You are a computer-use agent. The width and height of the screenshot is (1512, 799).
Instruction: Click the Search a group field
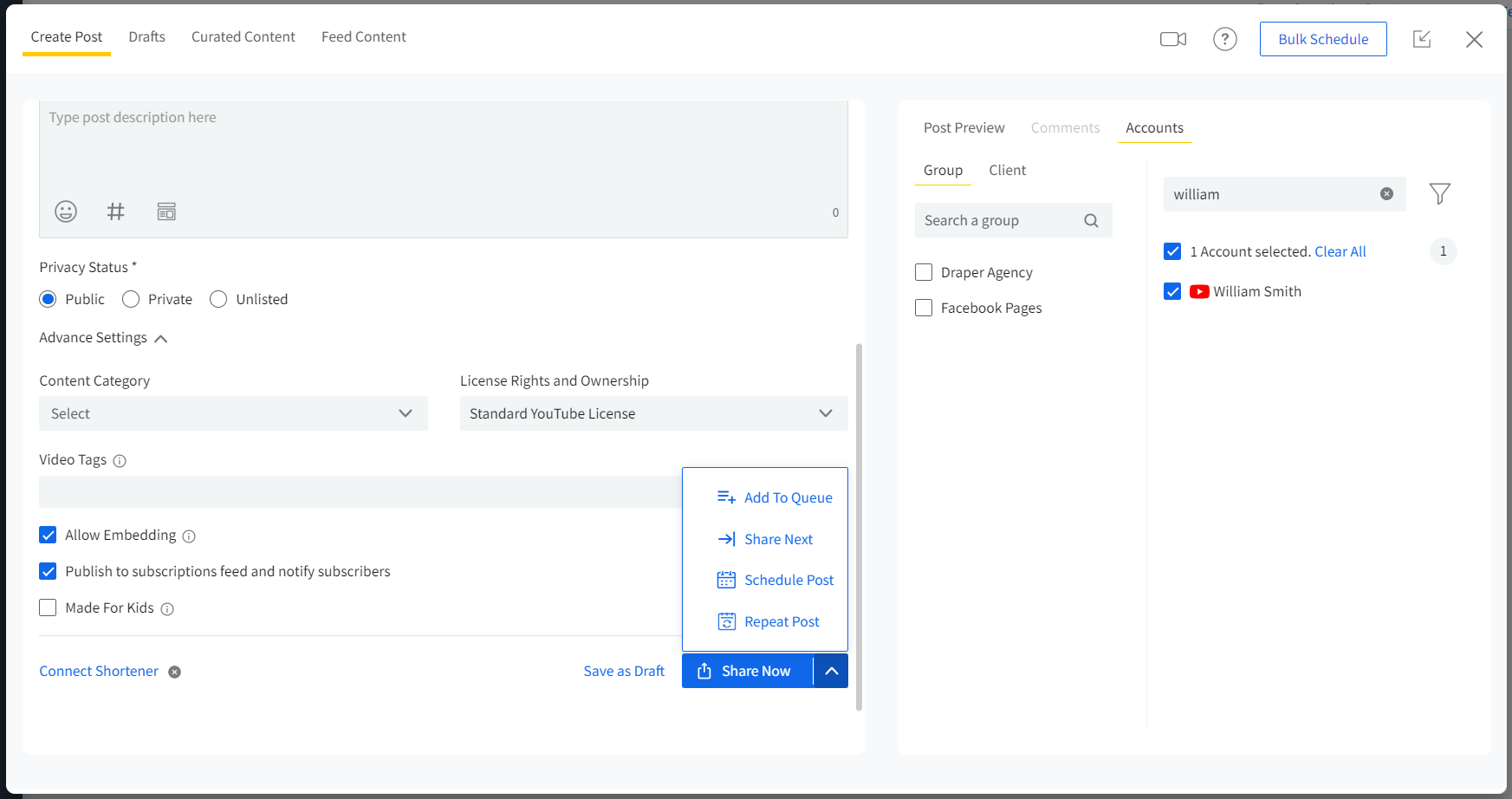coord(999,220)
